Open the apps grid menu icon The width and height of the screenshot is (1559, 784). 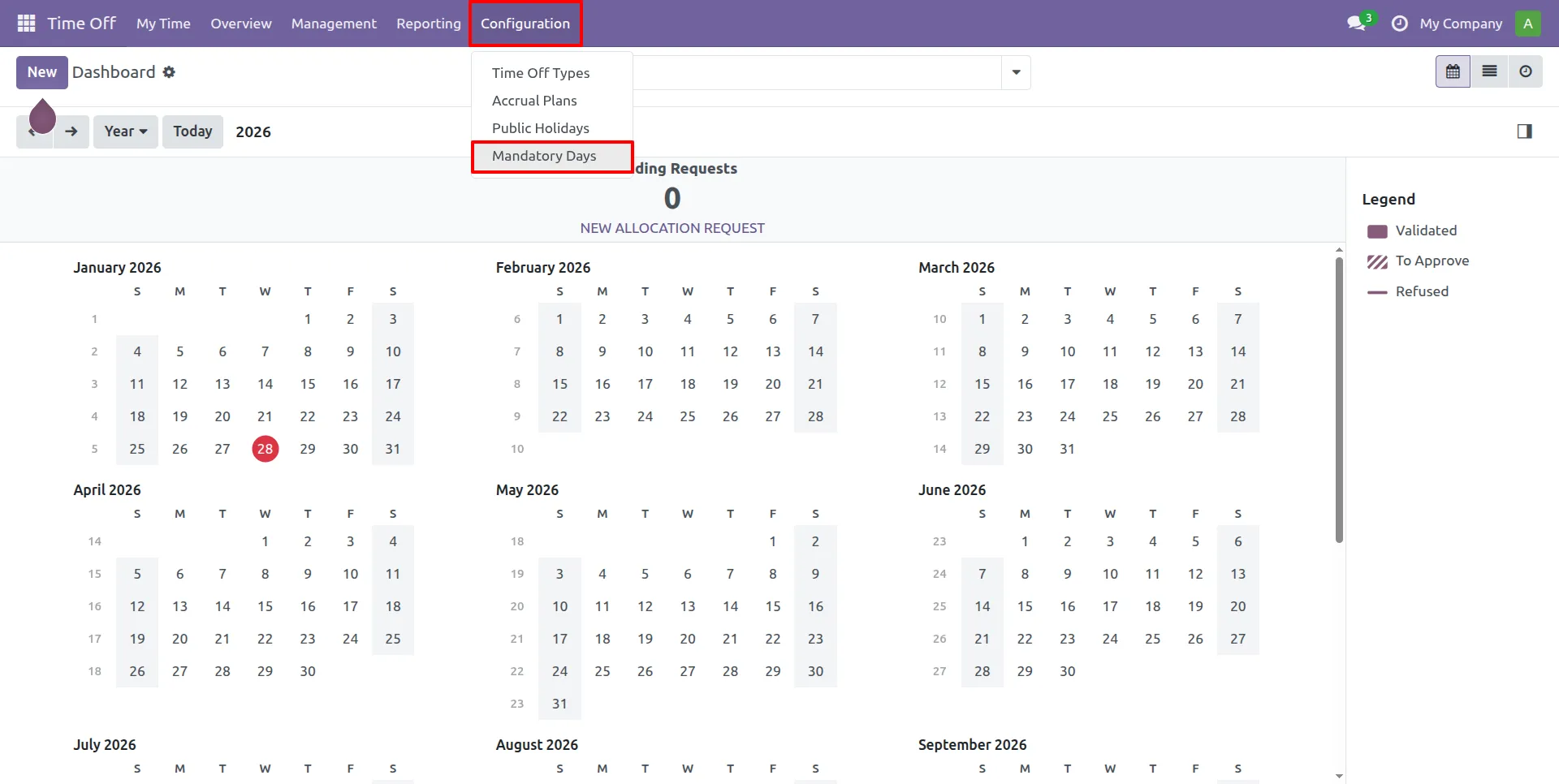[x=26, y=24]
